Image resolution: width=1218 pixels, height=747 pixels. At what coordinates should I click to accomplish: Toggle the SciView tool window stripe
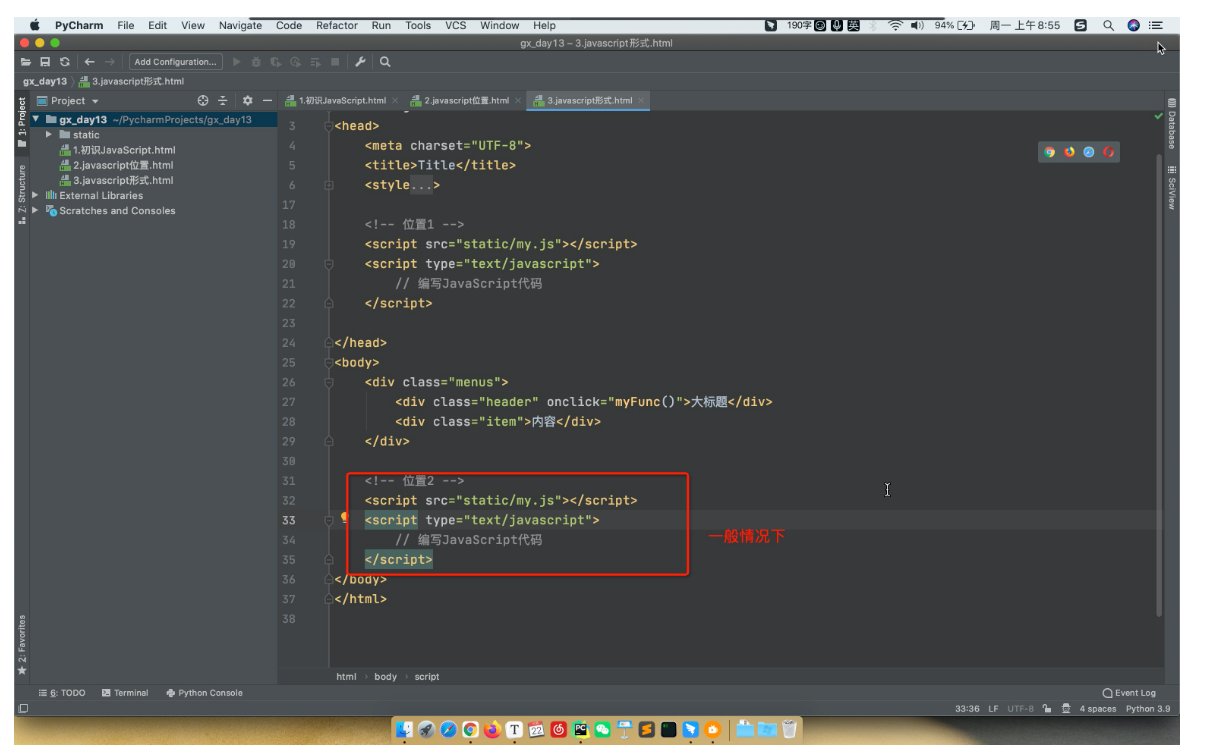1172,186
